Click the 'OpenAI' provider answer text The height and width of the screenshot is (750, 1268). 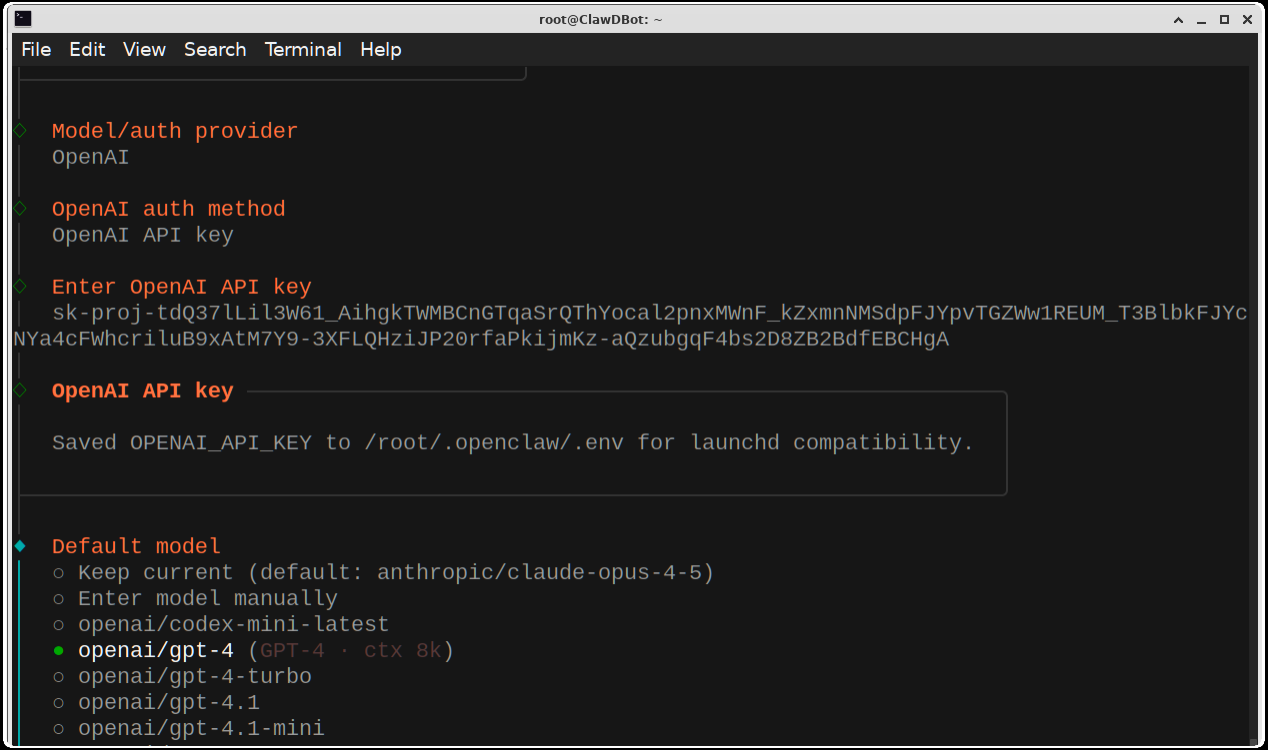click(91, 157)
